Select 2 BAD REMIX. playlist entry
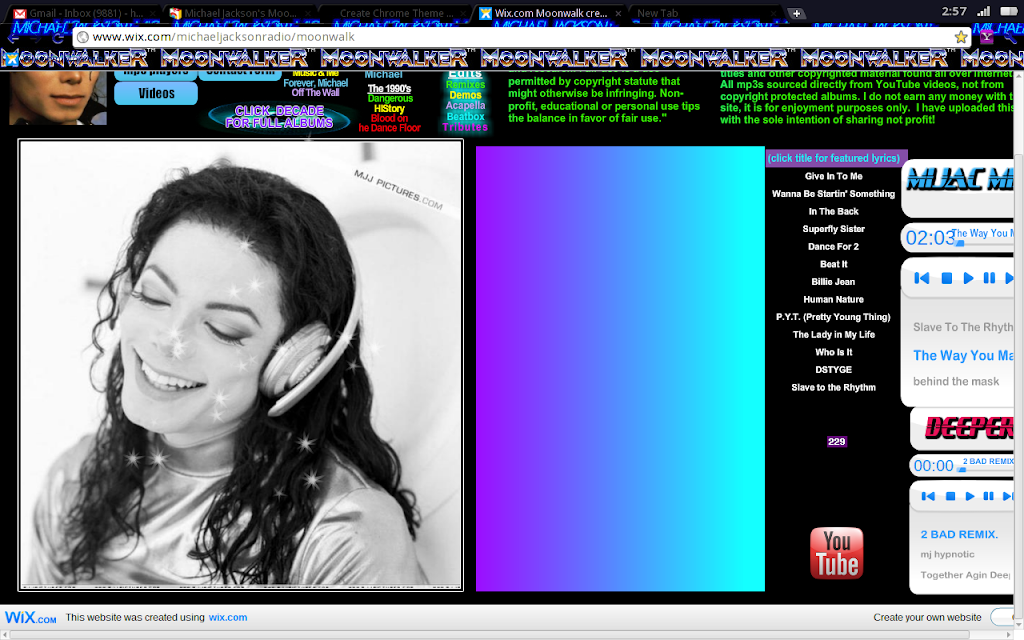The width and height of the screenshot is (1024, 640). tap(959, 534)
